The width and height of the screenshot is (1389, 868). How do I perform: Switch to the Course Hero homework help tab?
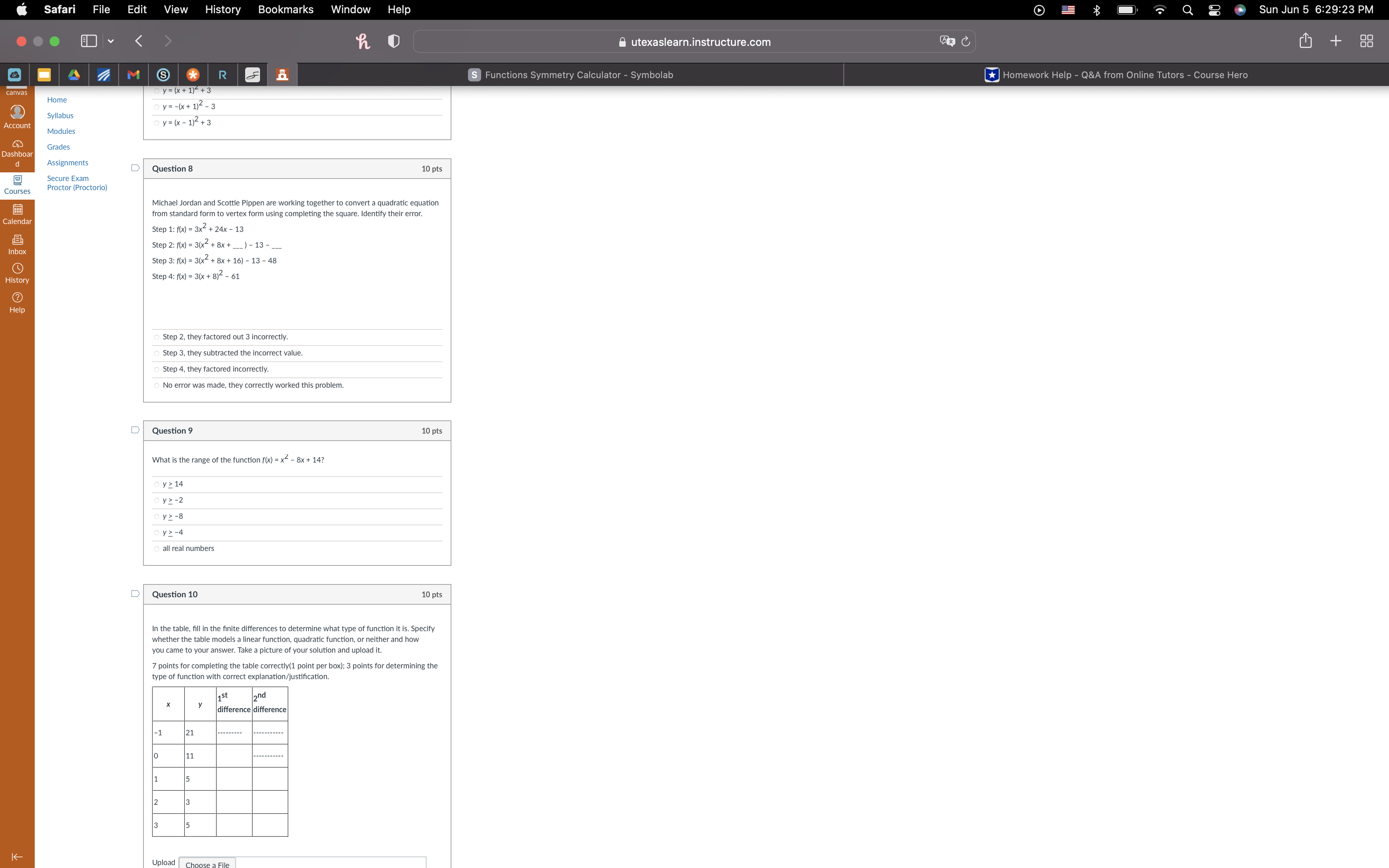tap(1116, 75)
